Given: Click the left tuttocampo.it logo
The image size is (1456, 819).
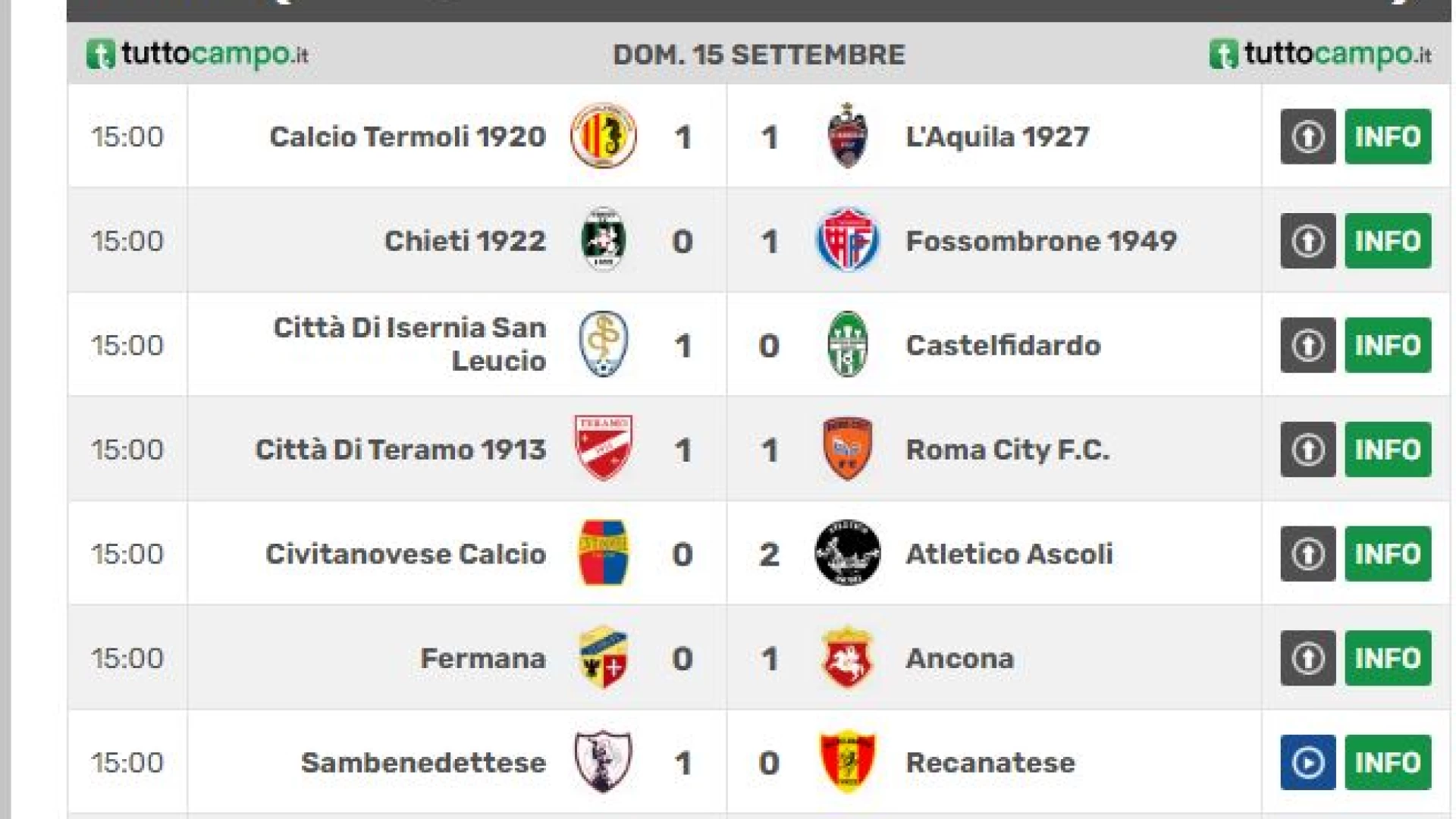Looking at the screenshot, I should (197, 54).
